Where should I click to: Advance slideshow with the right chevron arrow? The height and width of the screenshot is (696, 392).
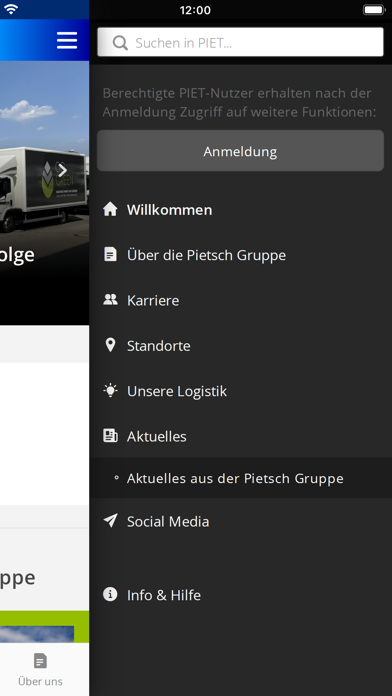[x=63, y=170]
